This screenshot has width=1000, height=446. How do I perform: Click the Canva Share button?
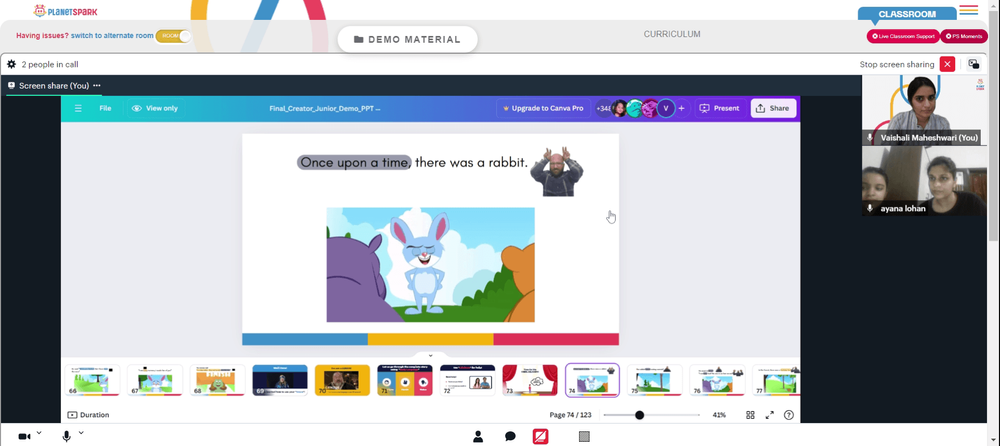pos(773,108)
